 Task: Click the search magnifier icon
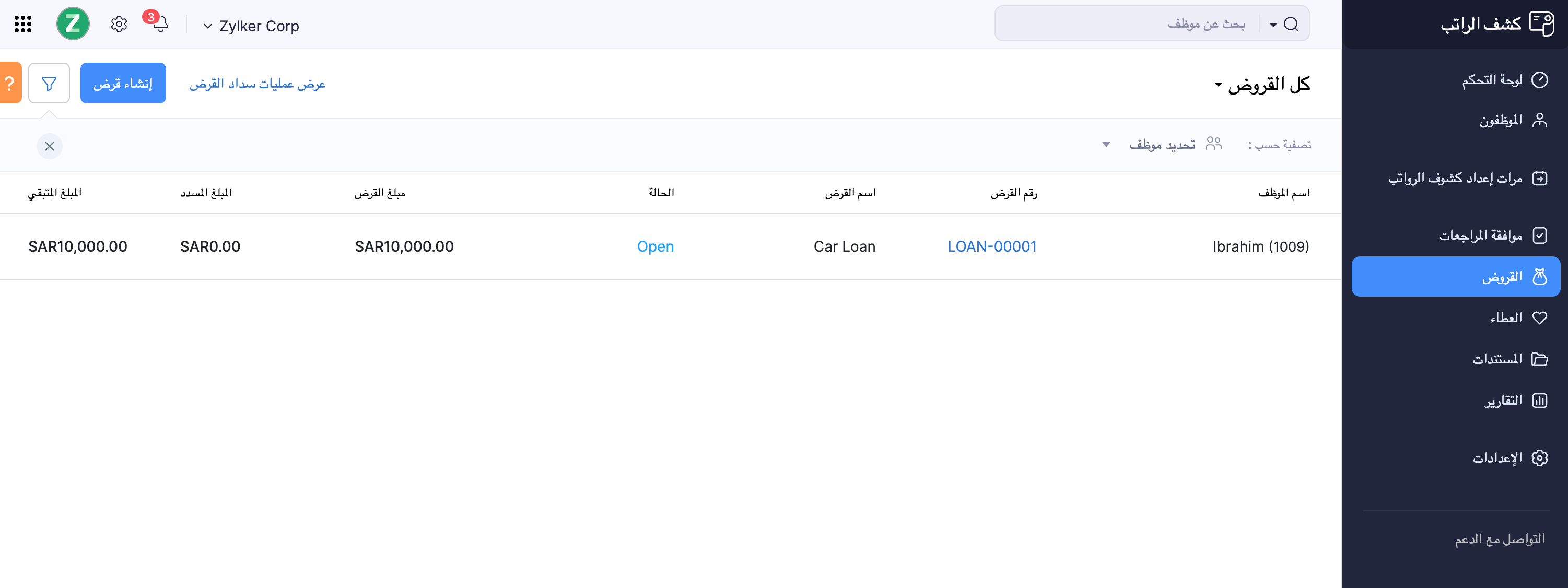point(1291,25)
